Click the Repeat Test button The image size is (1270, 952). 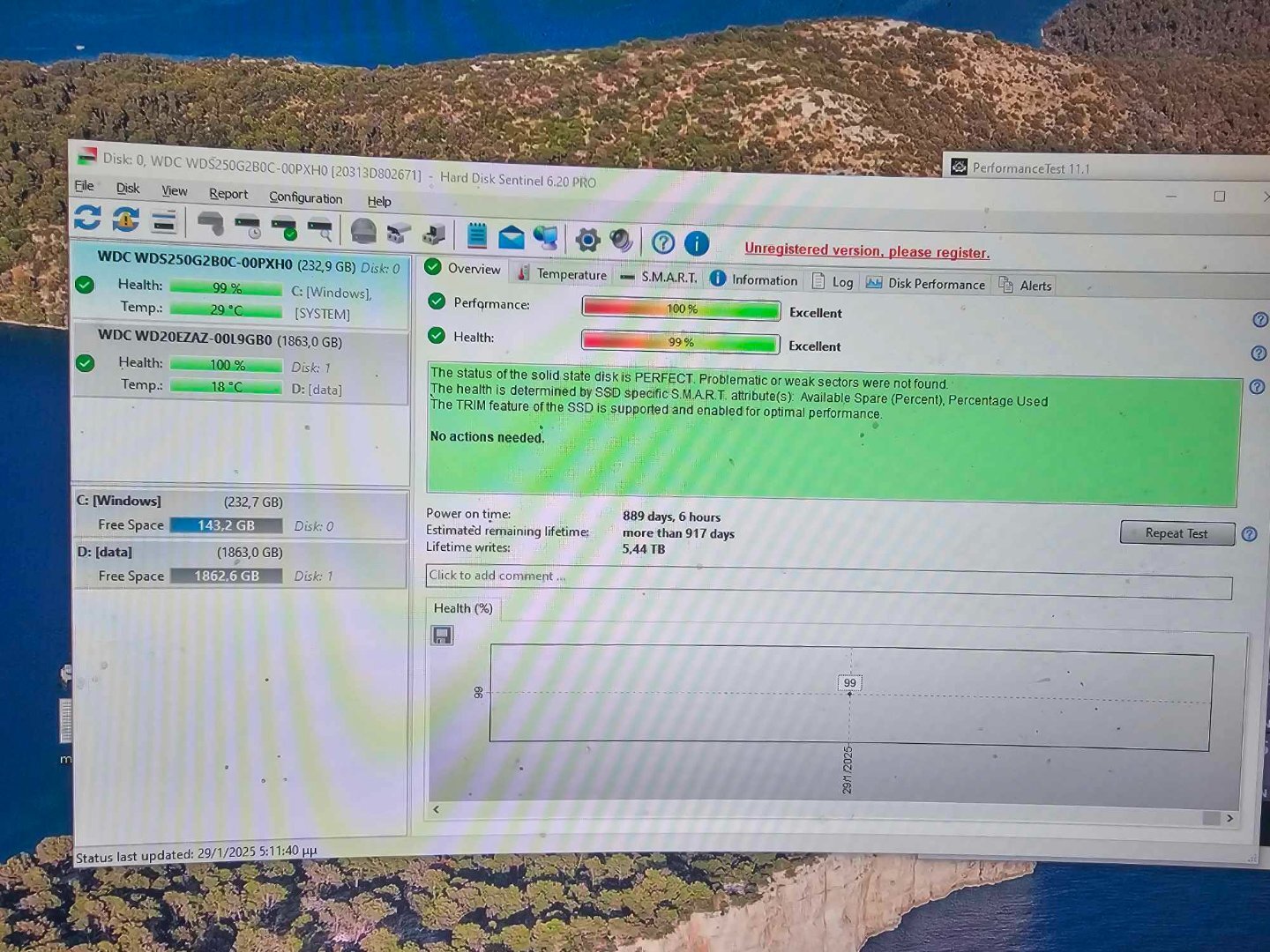1177,533
